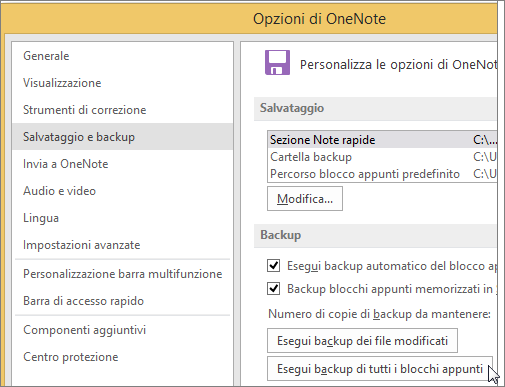The image size is (505, 387).
Task: Select Personalizzazione barra multifunzione
Action: [x=122, y=274]
